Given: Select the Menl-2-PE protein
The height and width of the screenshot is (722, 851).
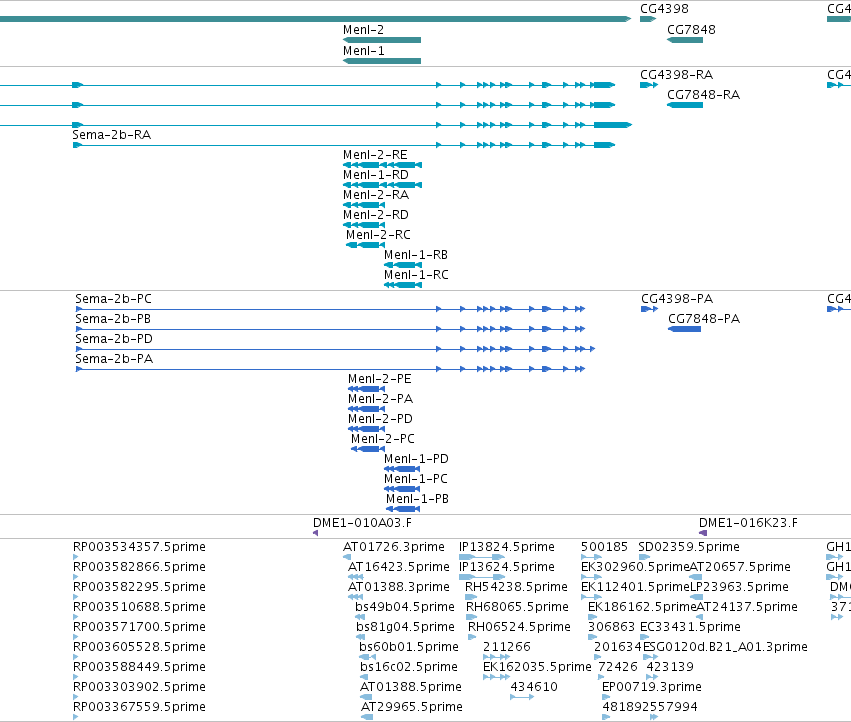Looking at the screenshot, I should click(366, 389).
